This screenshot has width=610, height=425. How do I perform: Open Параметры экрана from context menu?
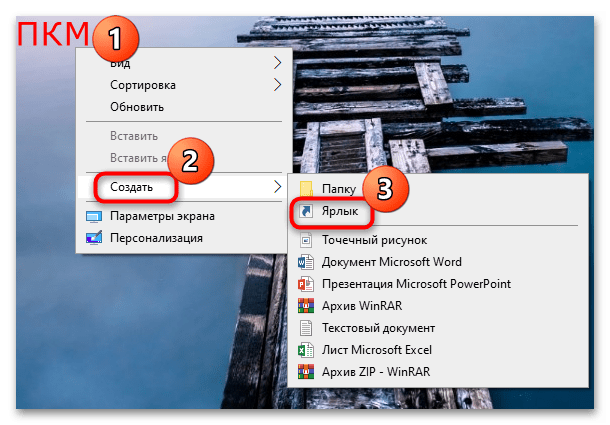[182, 216]
